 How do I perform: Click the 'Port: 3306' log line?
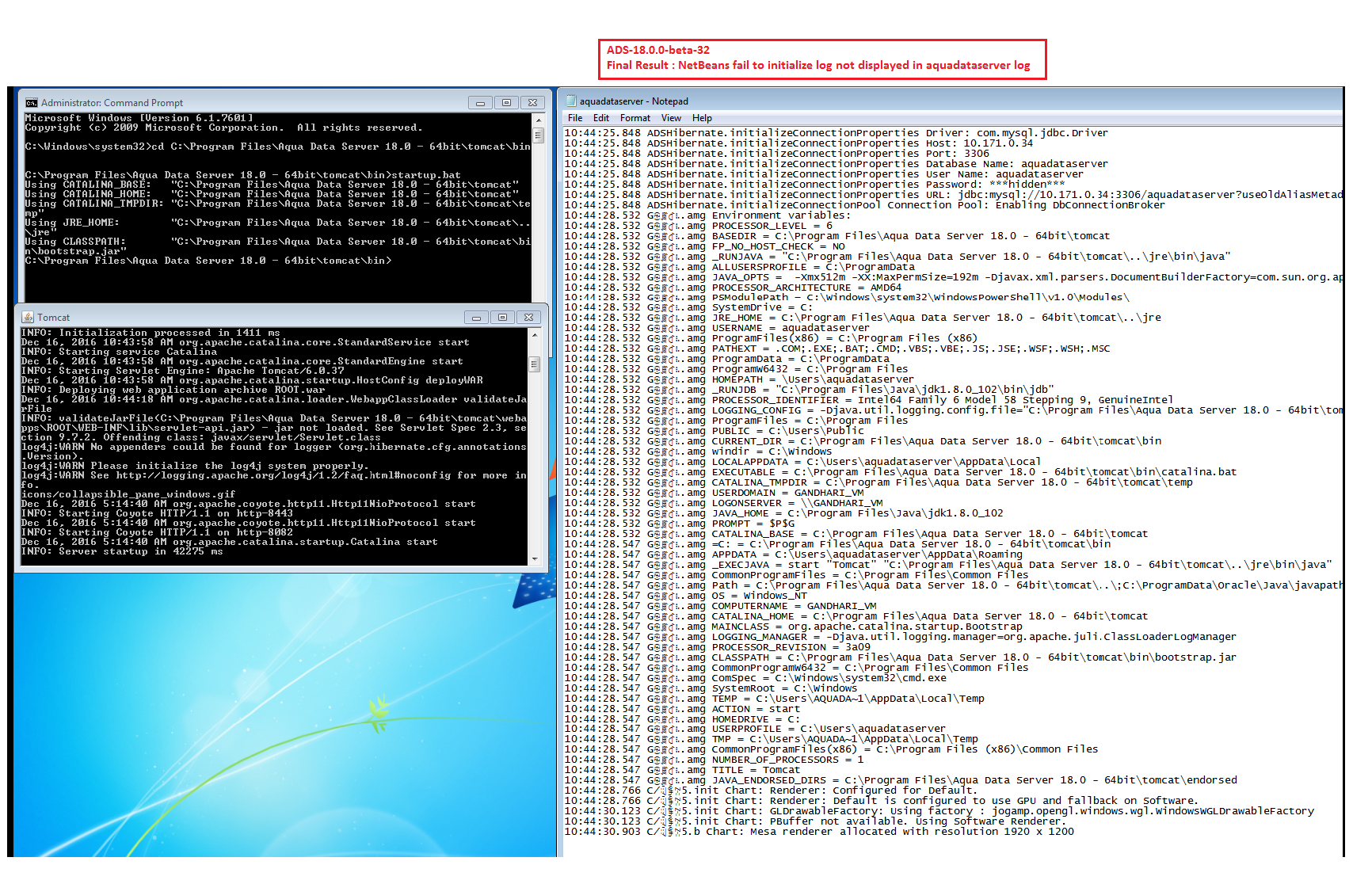point(776,154)
